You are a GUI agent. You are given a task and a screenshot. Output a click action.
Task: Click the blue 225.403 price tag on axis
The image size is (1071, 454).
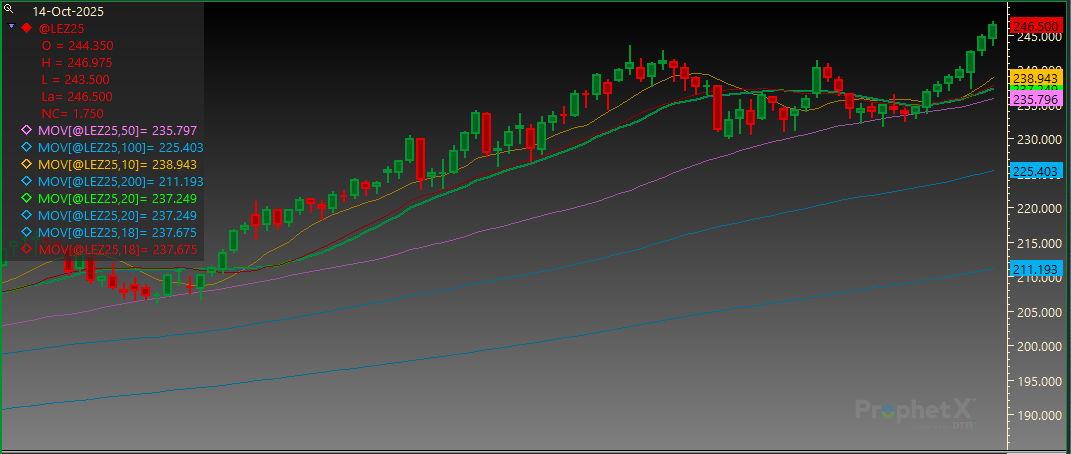click(x=1036, y=172)
